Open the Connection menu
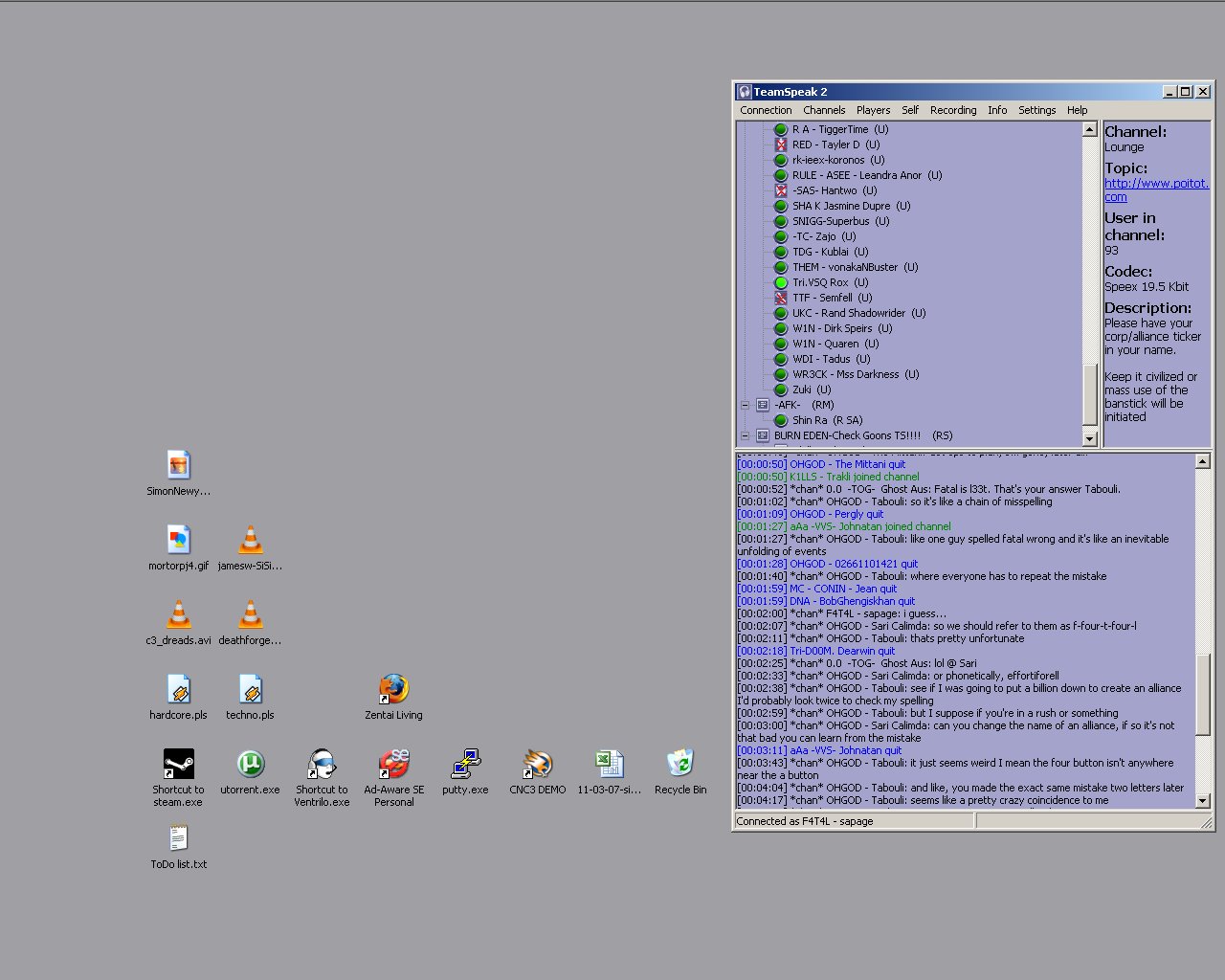The image size is (1225, 980). [x=766, y=110]
